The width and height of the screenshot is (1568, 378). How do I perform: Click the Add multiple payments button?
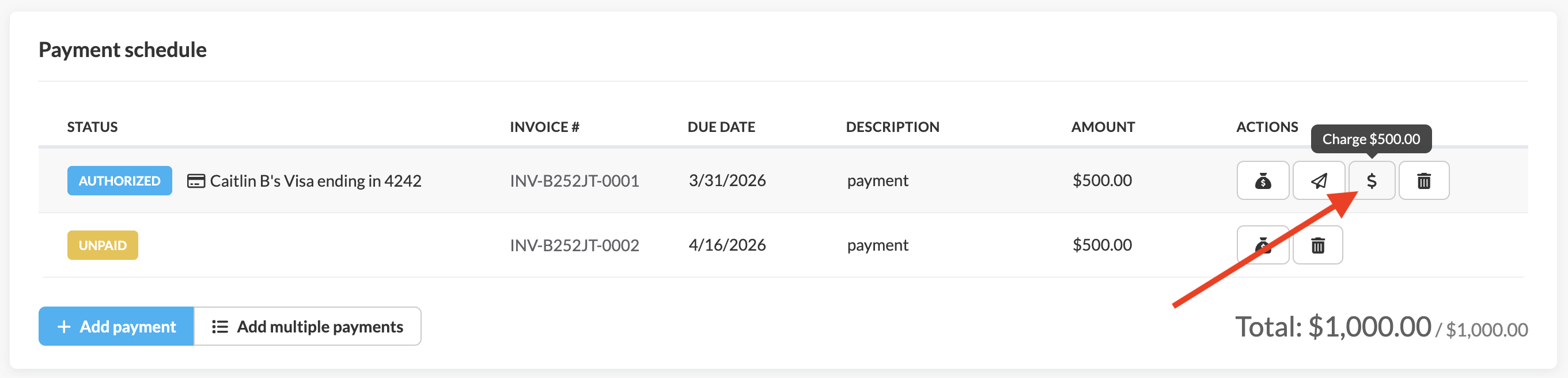308,326
